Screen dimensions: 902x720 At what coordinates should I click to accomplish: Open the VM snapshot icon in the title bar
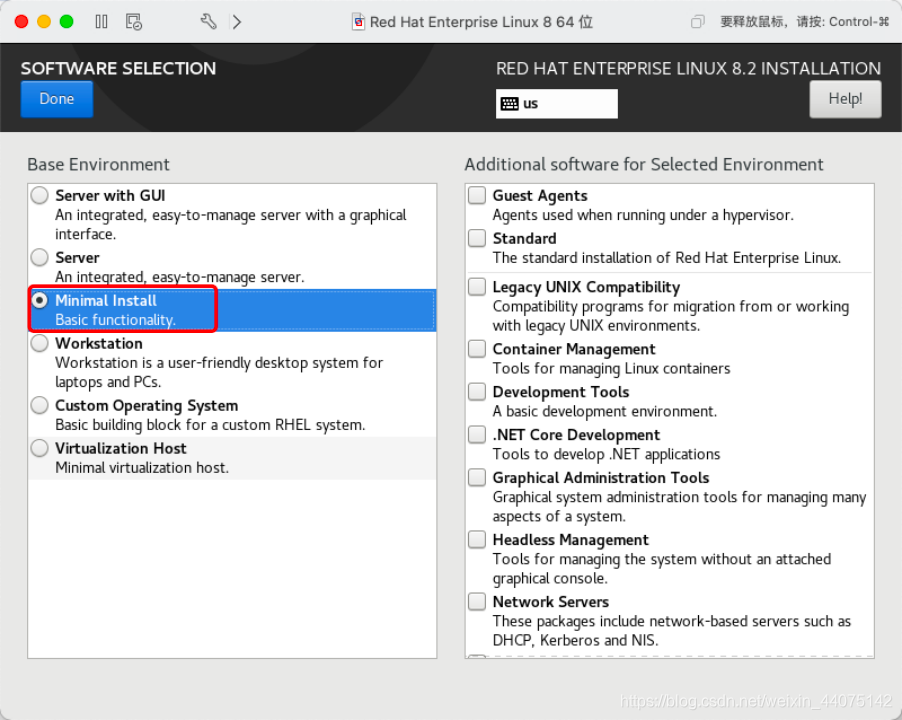(x=133, y=22)
